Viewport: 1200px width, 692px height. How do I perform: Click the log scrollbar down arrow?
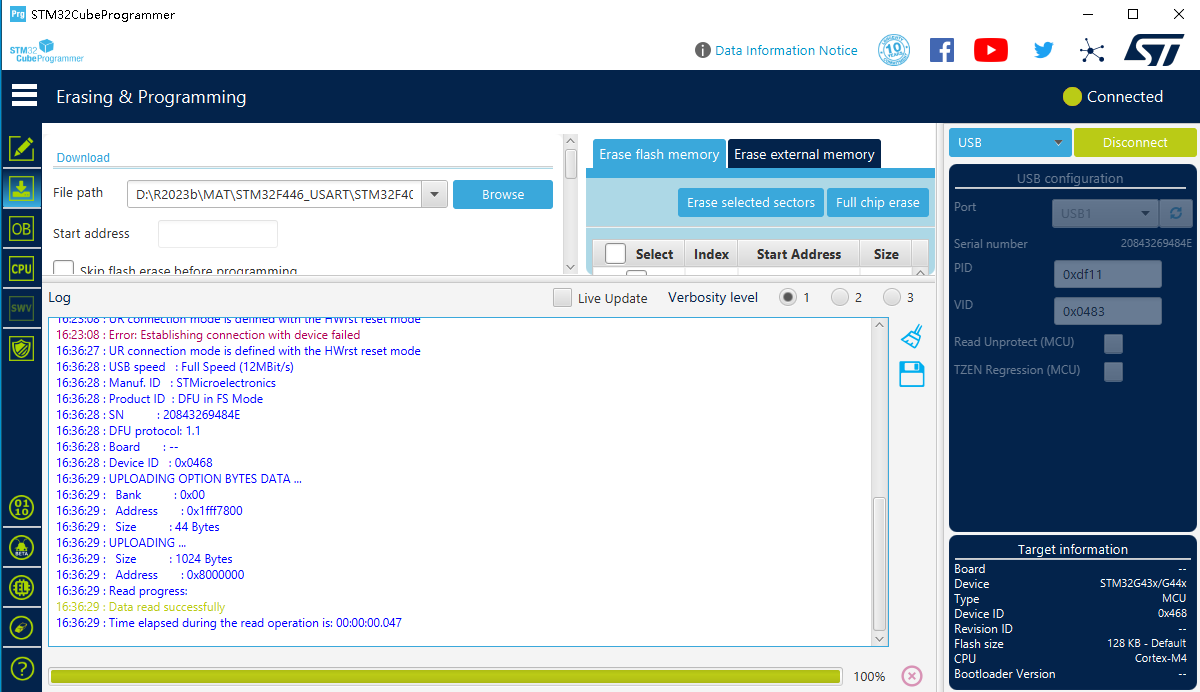pyautogui.click(x=880, y=638)
